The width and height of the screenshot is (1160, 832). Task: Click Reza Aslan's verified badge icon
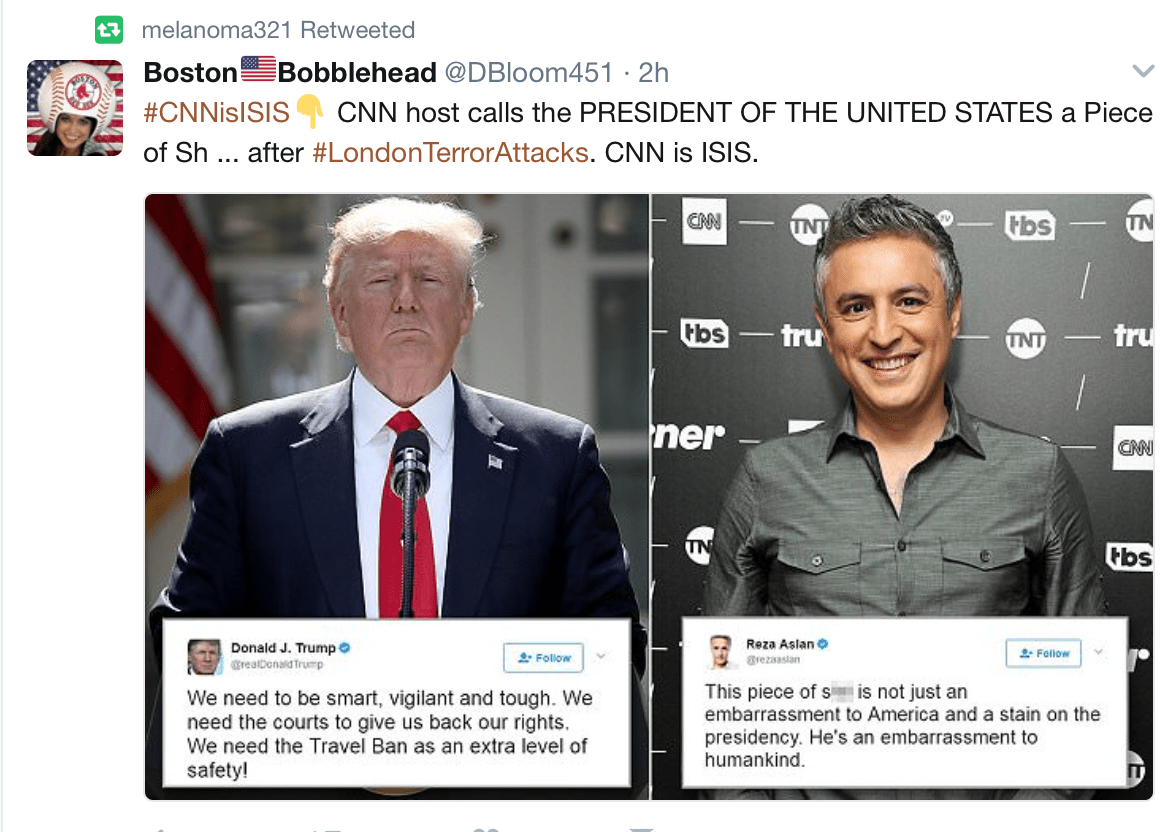[x=823, y=644]
